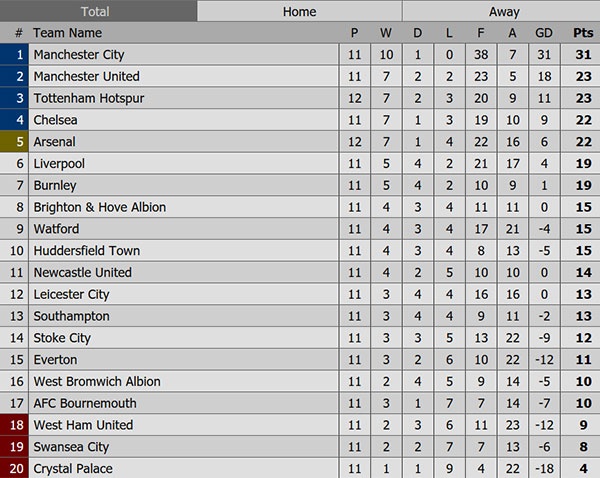Select Brighton & Hove Albion row
This screenshot has height=478, width=600.
click(x=99, y=207)
